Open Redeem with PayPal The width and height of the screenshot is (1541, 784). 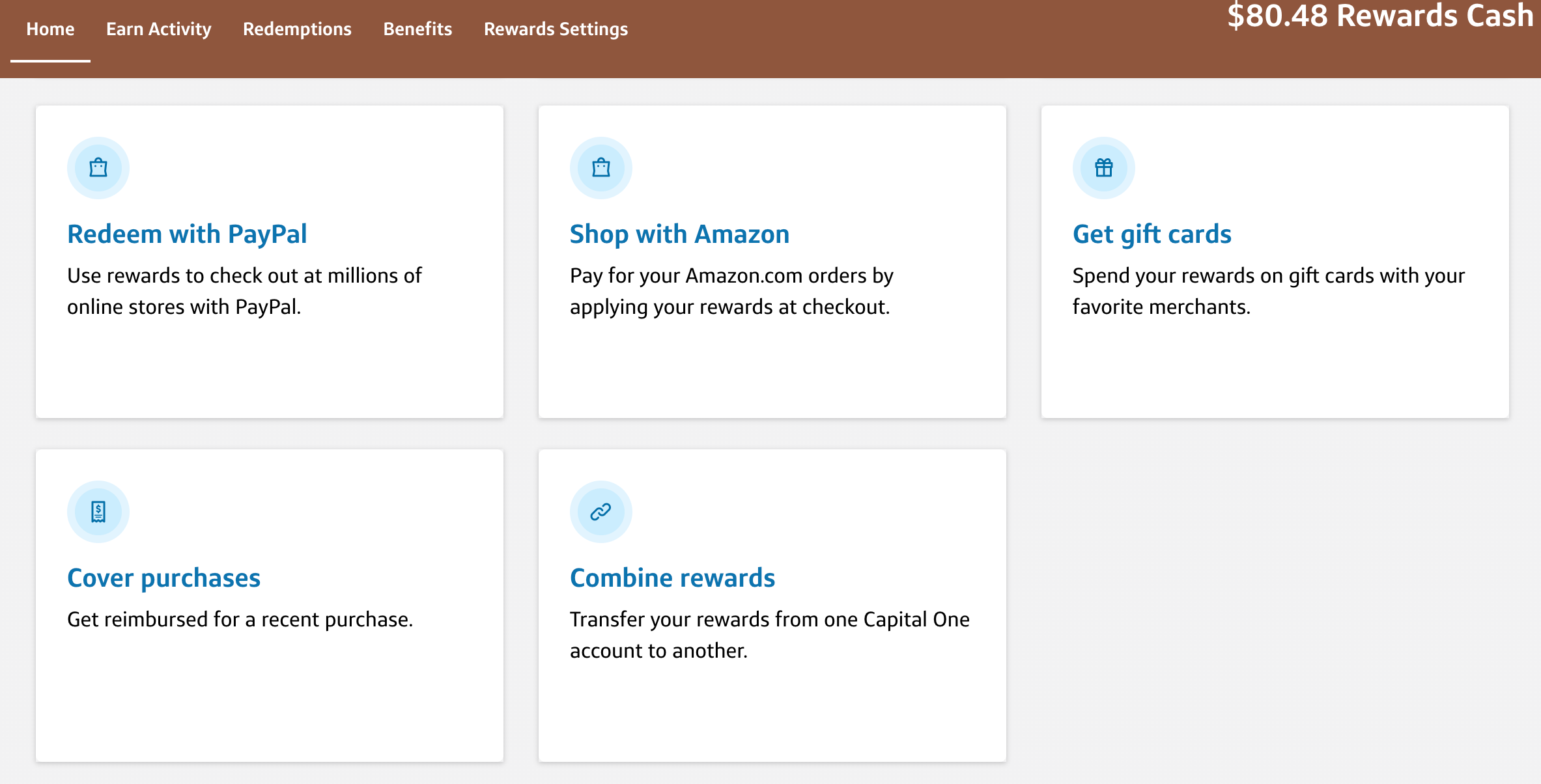tap(187, 234)
